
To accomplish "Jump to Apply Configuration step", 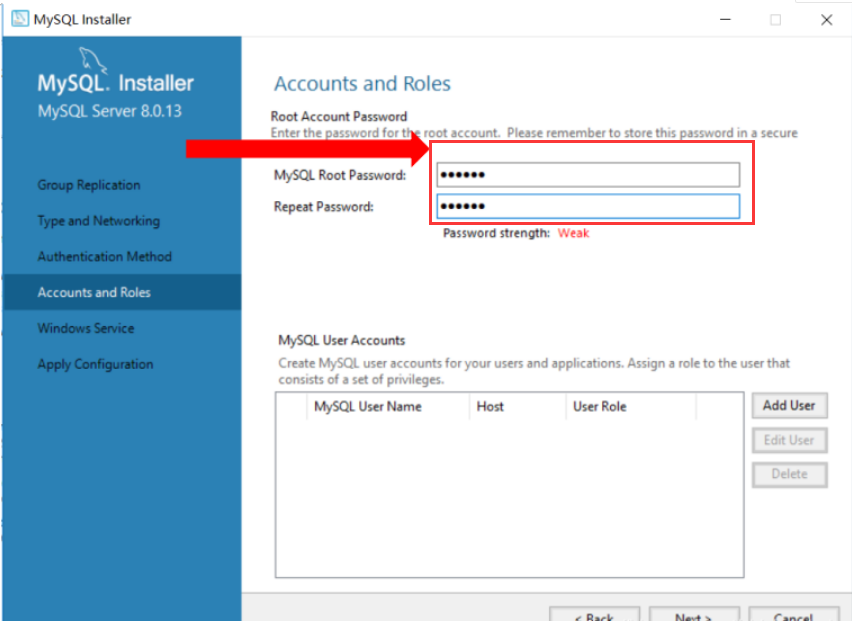I will coord(95,364).
